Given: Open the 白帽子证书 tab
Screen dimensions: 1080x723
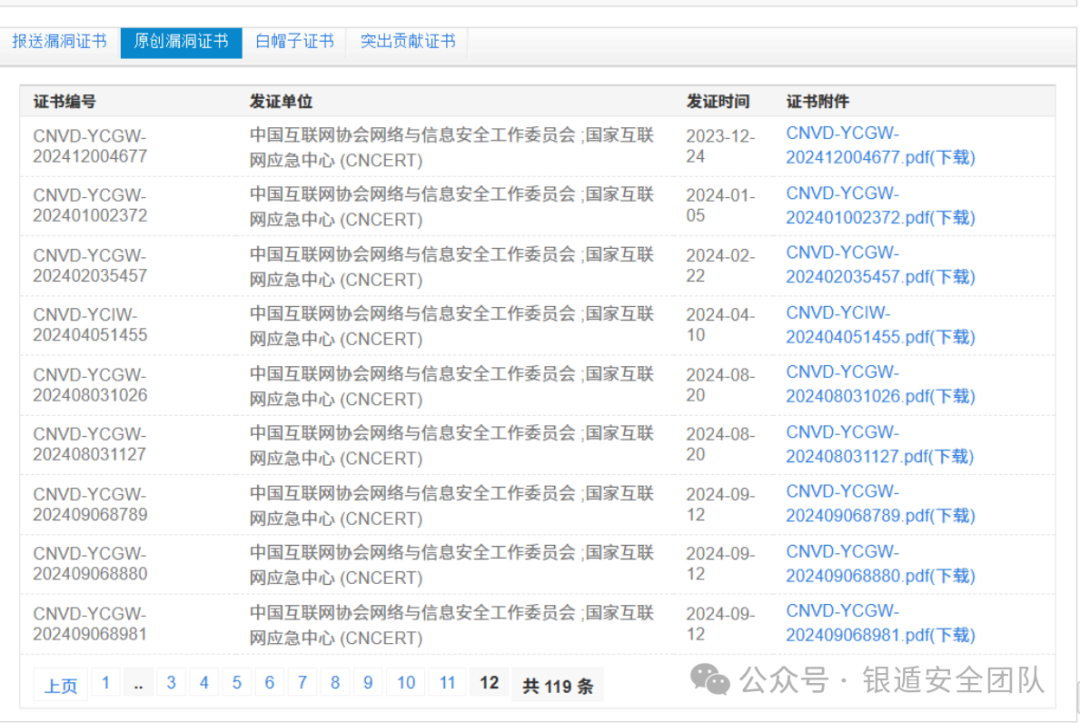Looking at the screenshot, I should point(294,42).
